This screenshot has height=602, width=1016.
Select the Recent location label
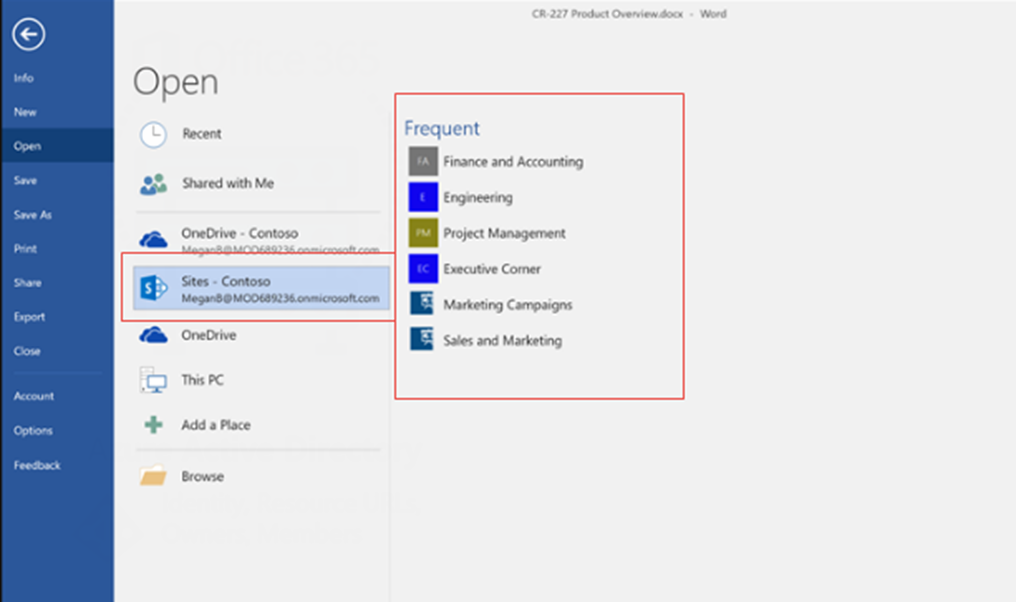[x=202, y=133]
